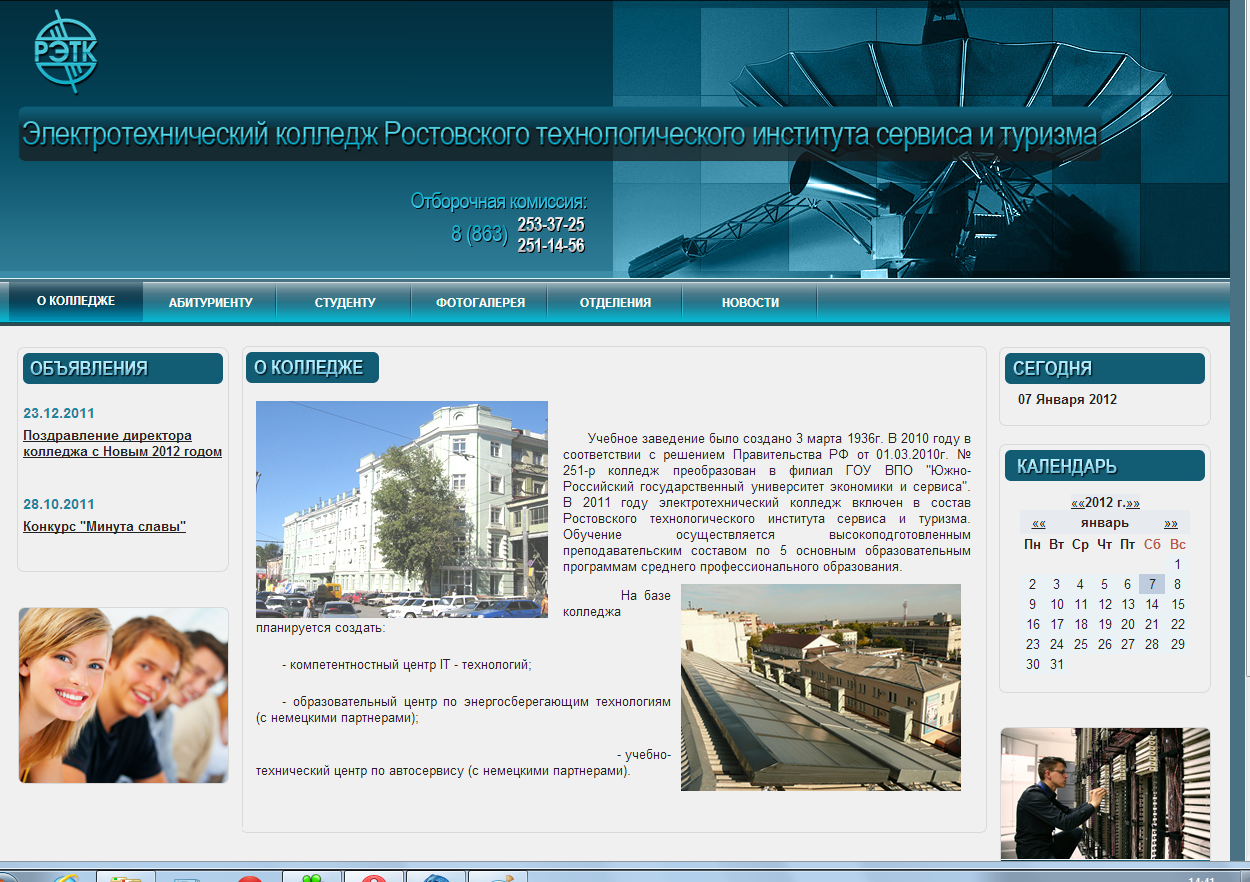Follow the Конкурс "Минута славы" announcement link
This screenshot has width=1250, height=882.
point(104,527)
